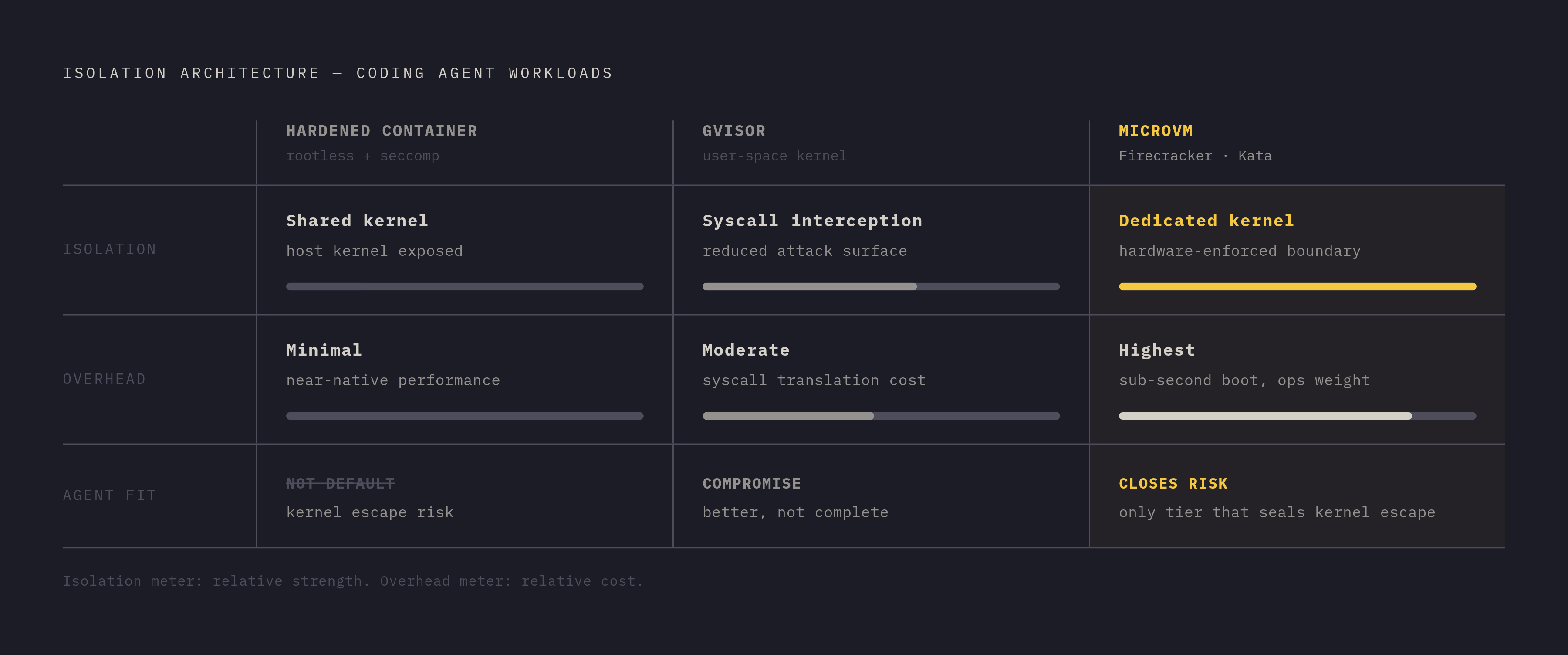Select the 'HARDENED CONTAINER' column header
1568x655 pixels.
pyautogui.click(x=382, y=131)
